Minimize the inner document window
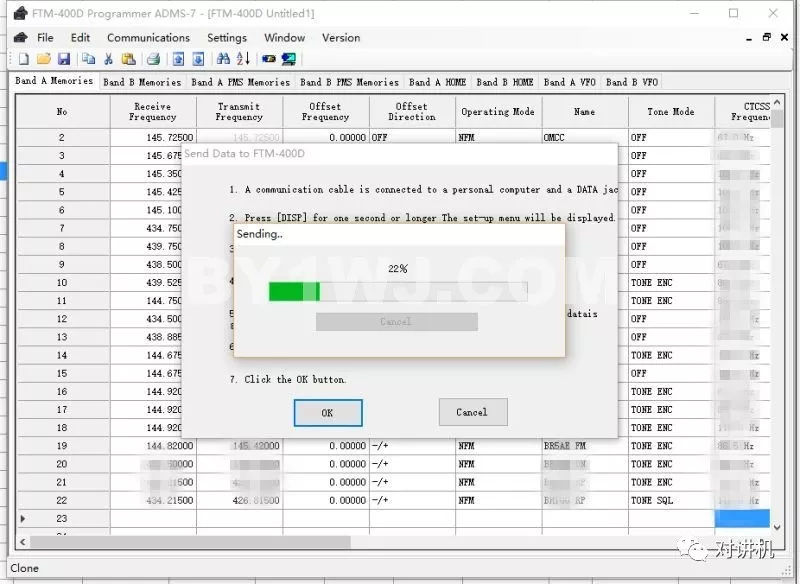 click(748, 38)
